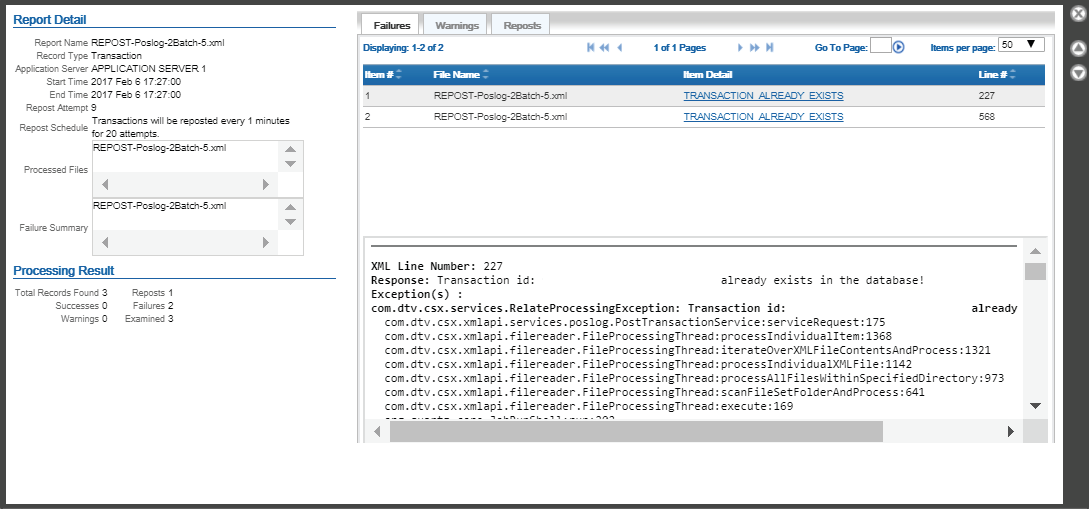Click line number 568 cell
Image resolution: width=1089 pixels, height=509 pixels.
click(x=986, y=117)
